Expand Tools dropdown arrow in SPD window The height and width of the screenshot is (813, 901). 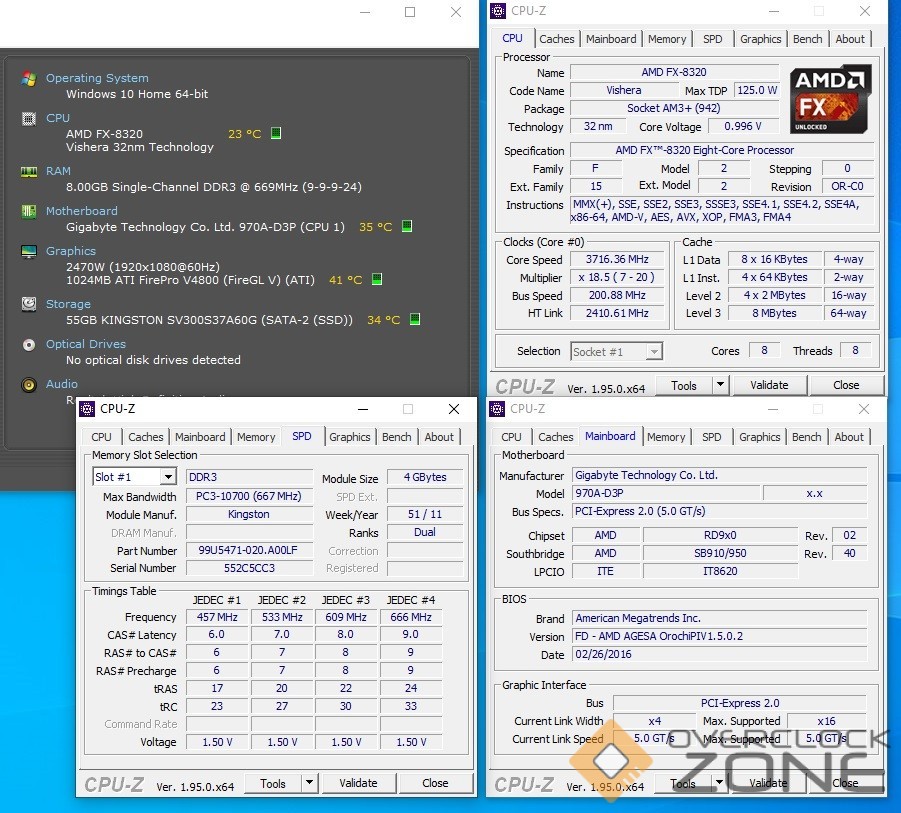(x=310, y=783)
